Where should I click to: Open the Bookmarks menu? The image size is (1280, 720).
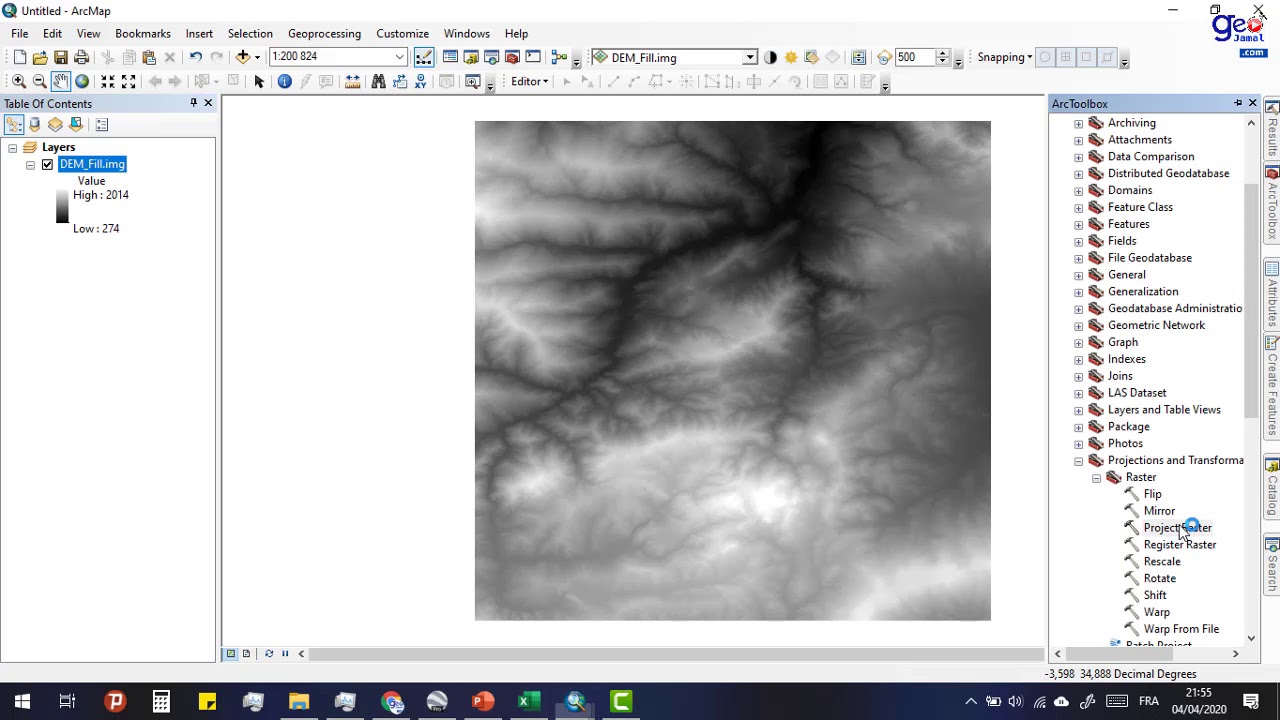pyautogui.click(x=143, y=33)
